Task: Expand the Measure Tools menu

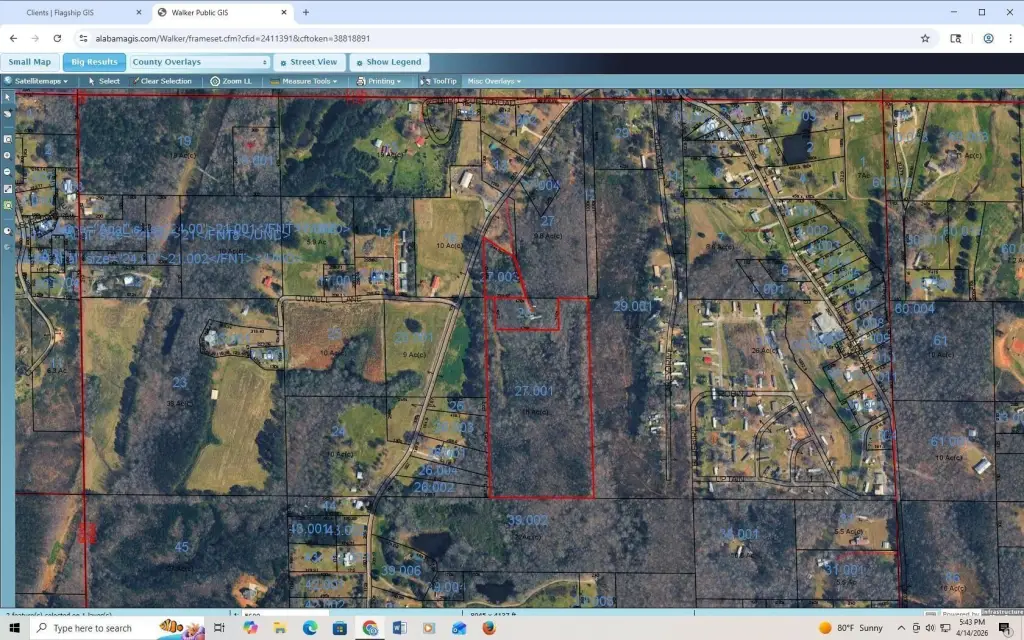Action: click(x=308, y=81)
